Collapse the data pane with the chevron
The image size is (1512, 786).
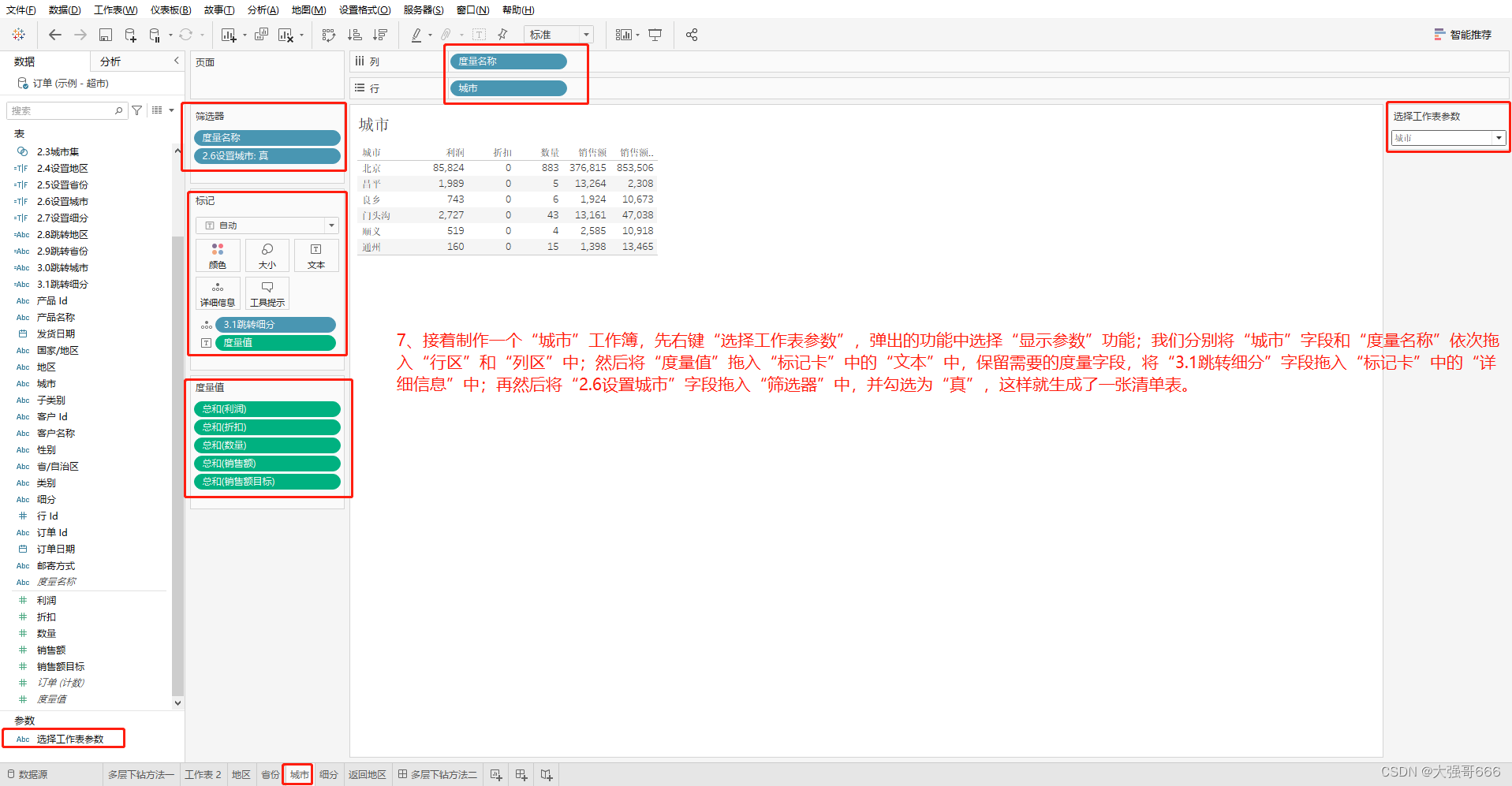click(x=176, y=61)
